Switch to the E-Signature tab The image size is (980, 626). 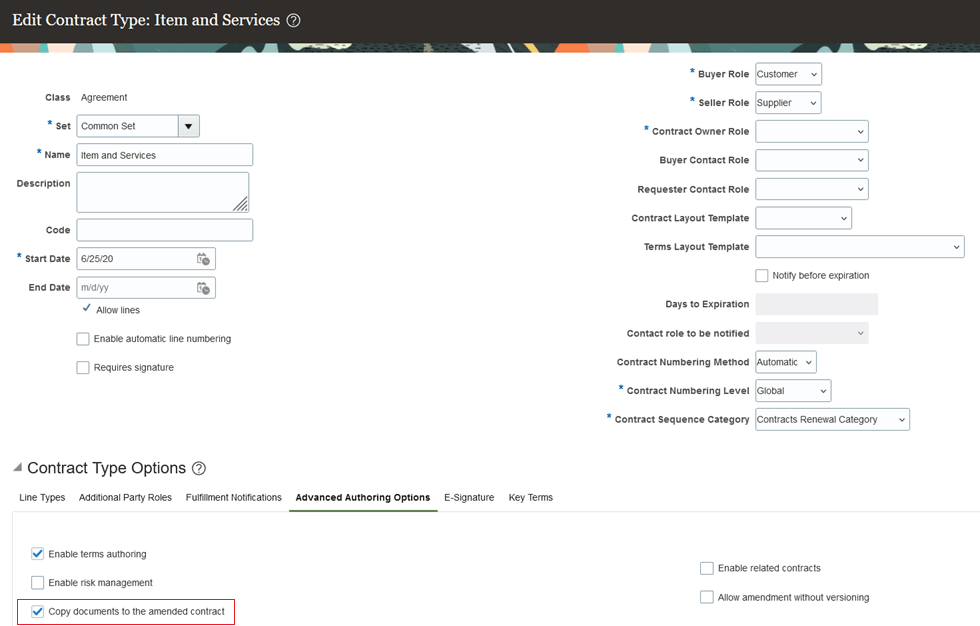click(469, 497)
